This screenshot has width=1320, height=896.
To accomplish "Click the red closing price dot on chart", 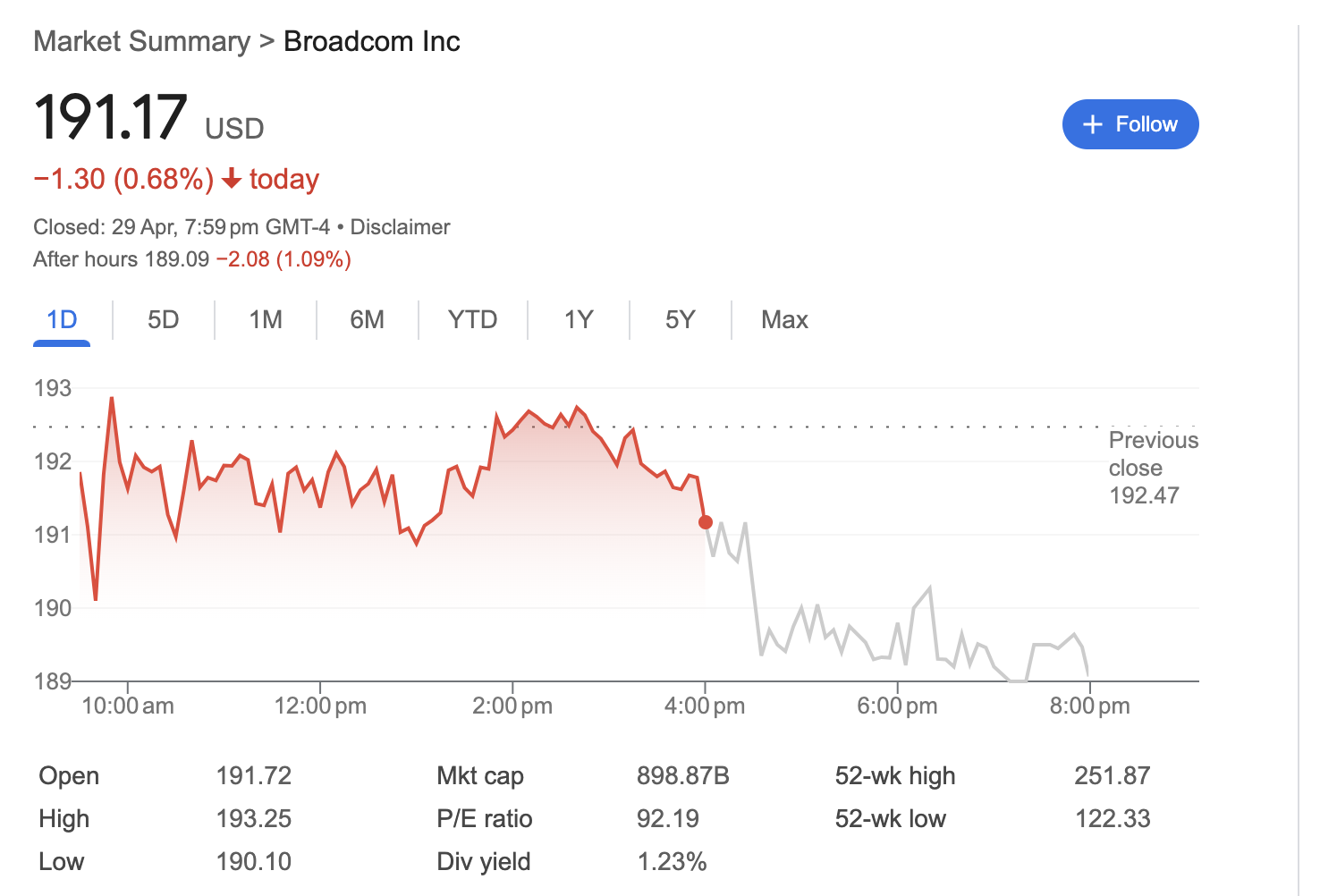I will coord(706,522).
